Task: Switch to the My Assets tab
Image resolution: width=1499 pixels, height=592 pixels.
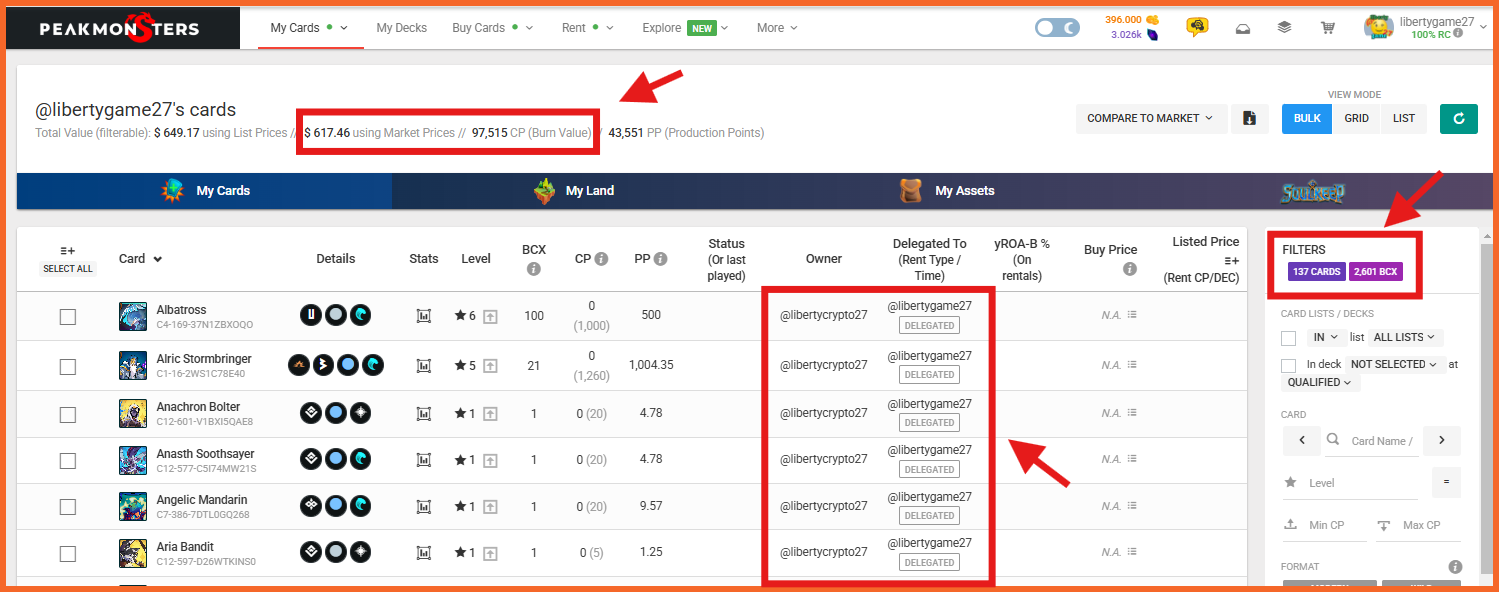Action: (x=945, y=191)
